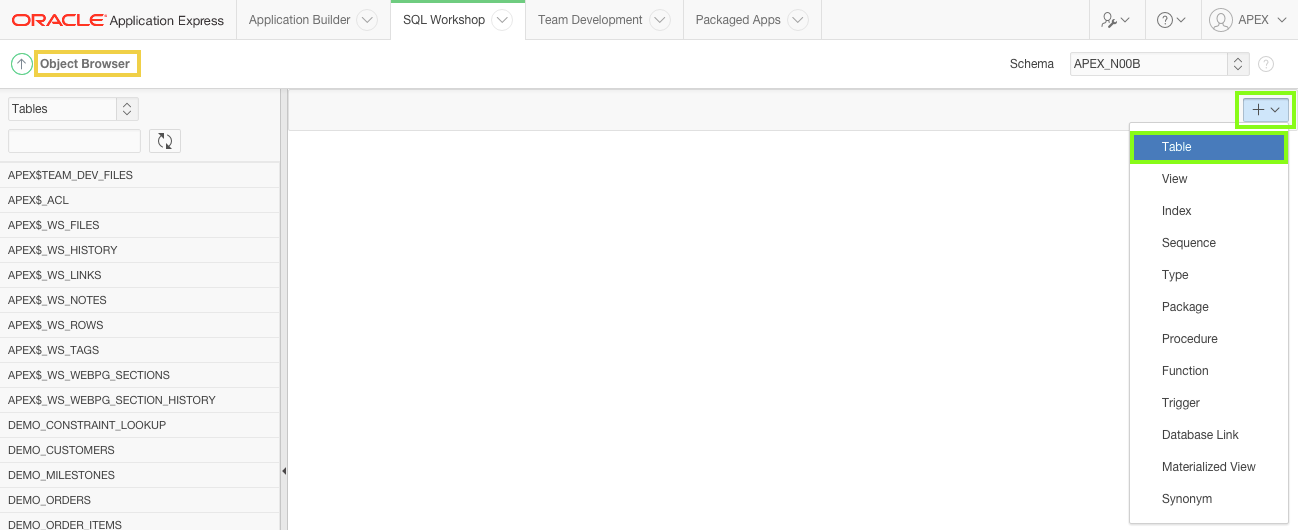Image resolution: width=1298 pixels, height=530 pixels.
Task: Choose Materialized View from the create menu
Action: [1208, 467]
